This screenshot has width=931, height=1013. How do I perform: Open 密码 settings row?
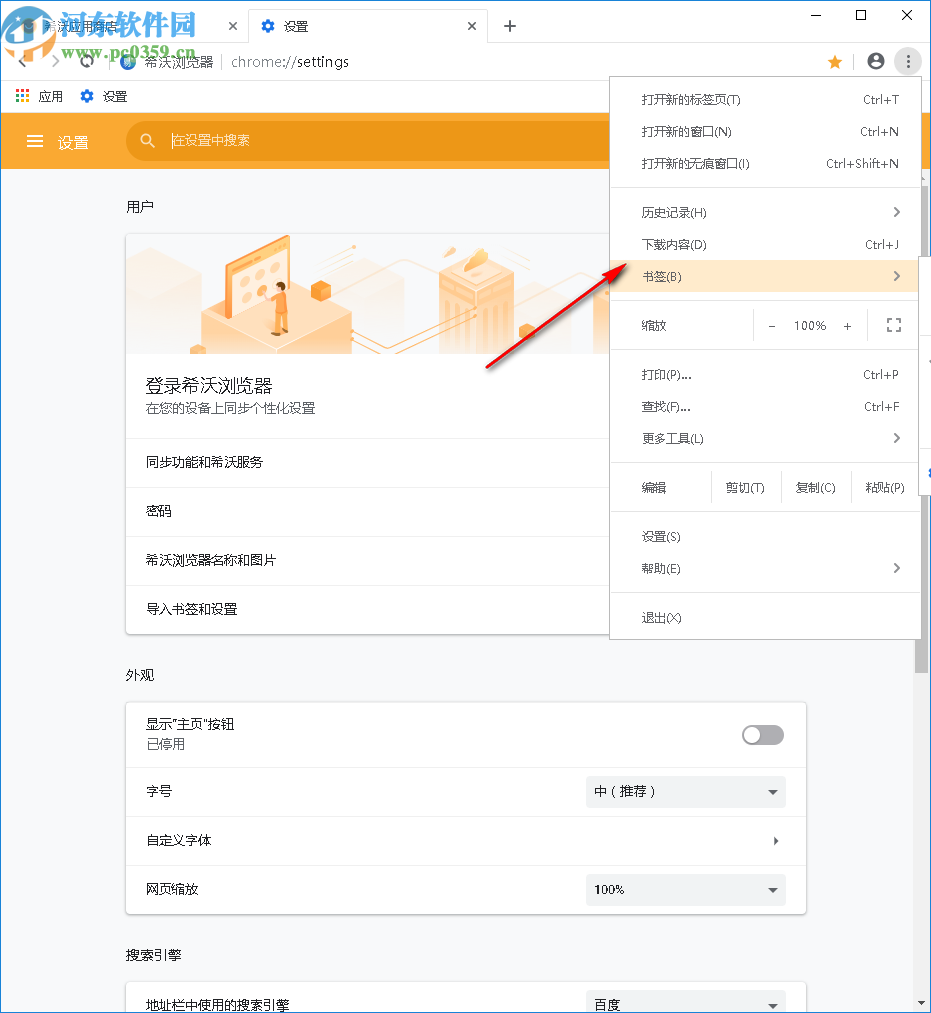point(368,512)
